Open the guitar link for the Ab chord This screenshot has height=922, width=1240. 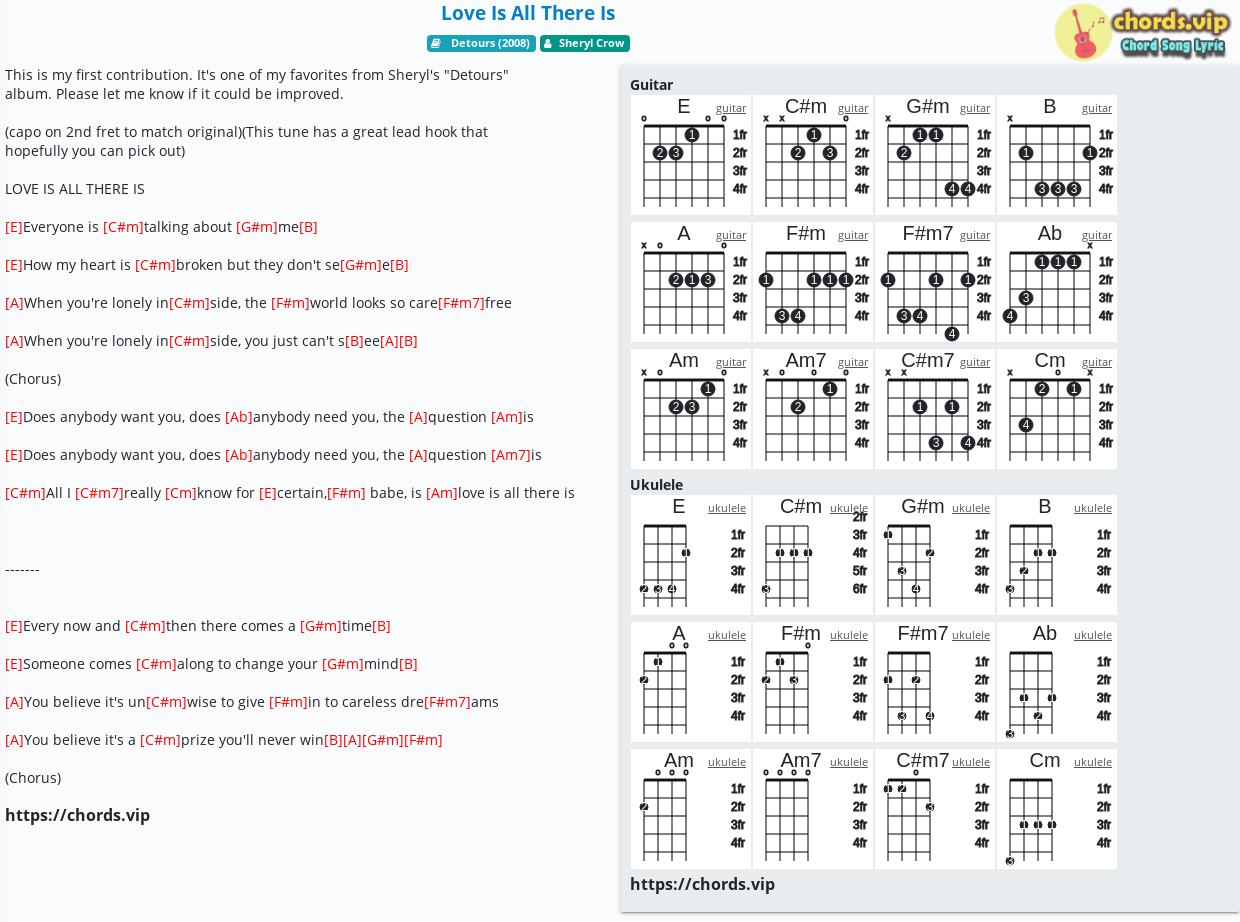(x=1097, y=235)
